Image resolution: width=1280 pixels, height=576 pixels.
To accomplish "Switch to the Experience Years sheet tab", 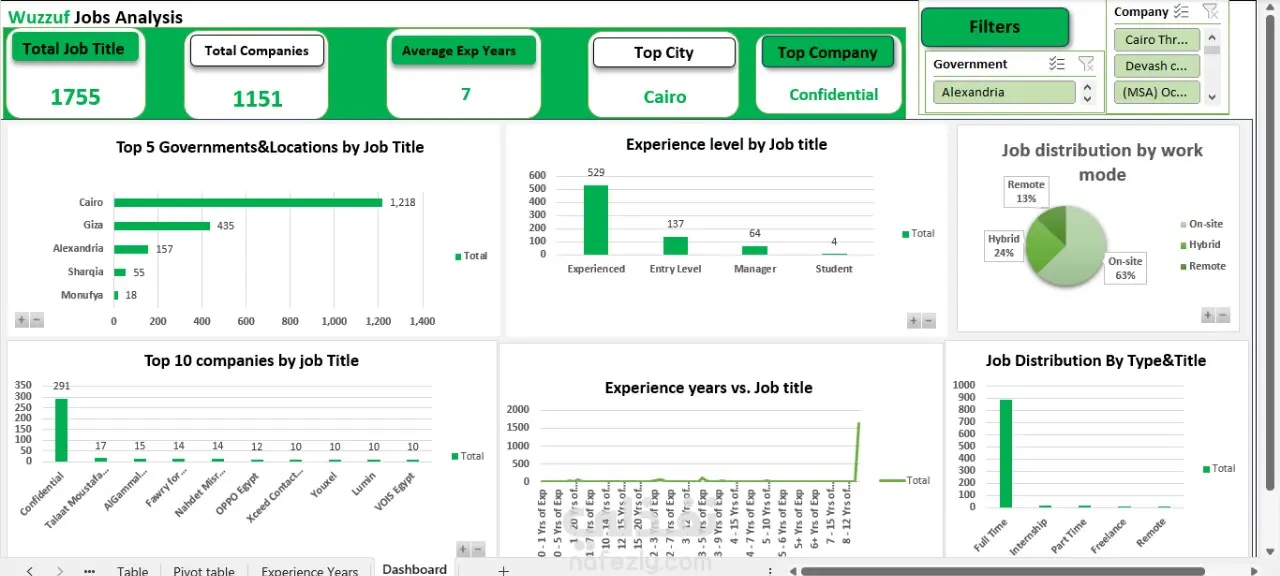I will (309, 571).
